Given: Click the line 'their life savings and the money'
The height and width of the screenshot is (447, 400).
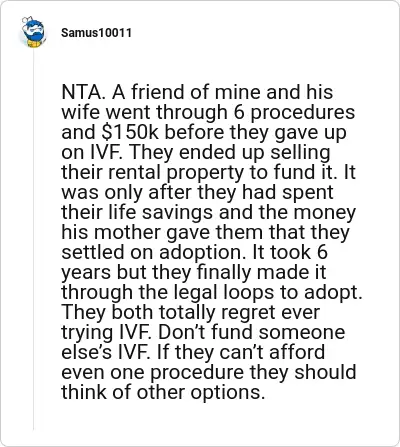Looking at the screenshot, I should tap(208, 213).
